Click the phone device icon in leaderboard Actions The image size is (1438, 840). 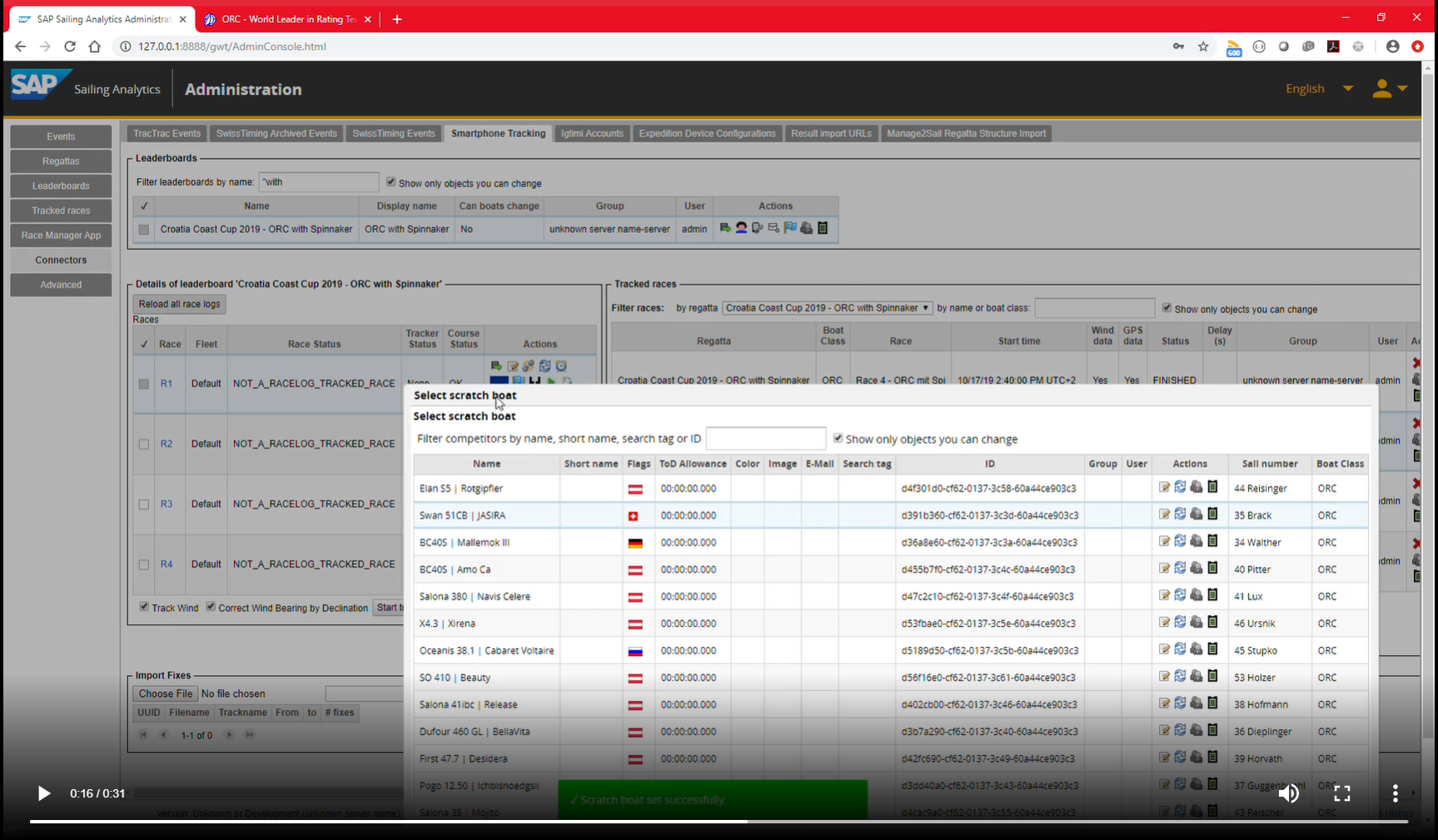click(x=757, y=227)
